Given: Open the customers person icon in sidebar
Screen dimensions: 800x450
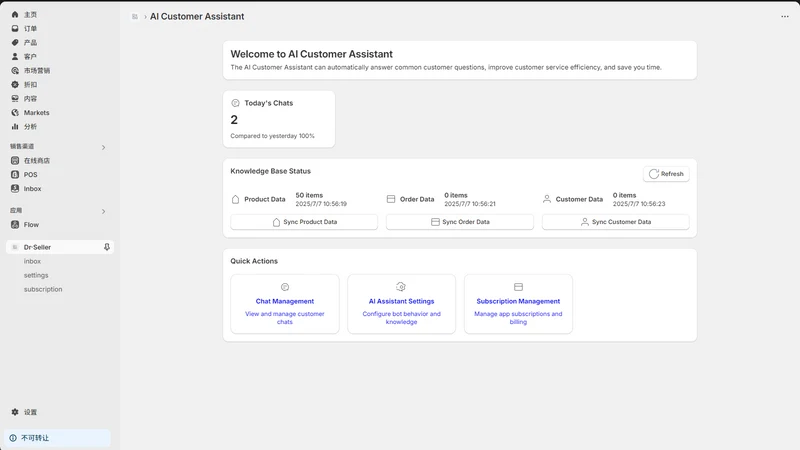Looking at the screenshot, I should [x=15, y=57].
